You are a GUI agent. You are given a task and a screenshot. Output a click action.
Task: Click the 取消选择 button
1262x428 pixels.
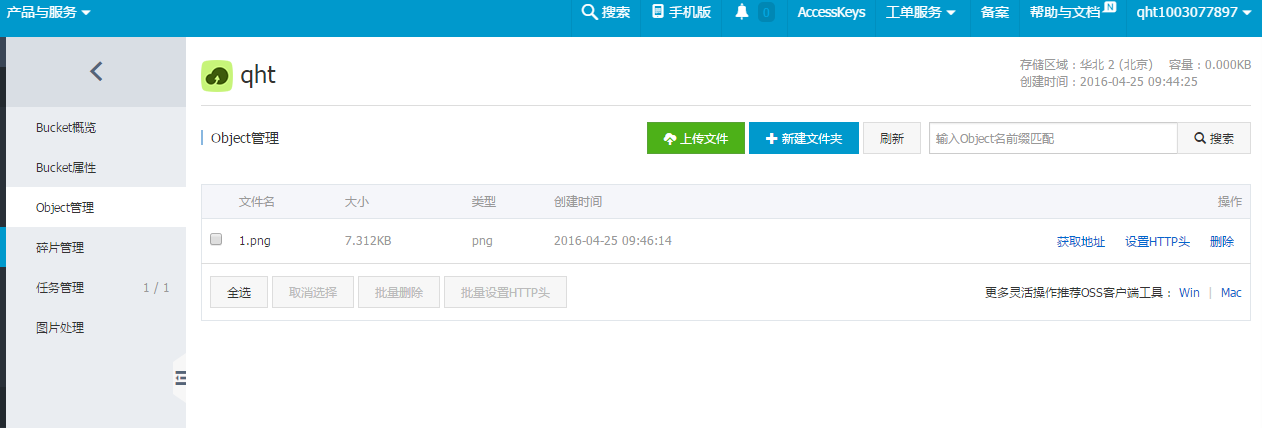click(313, 293)
